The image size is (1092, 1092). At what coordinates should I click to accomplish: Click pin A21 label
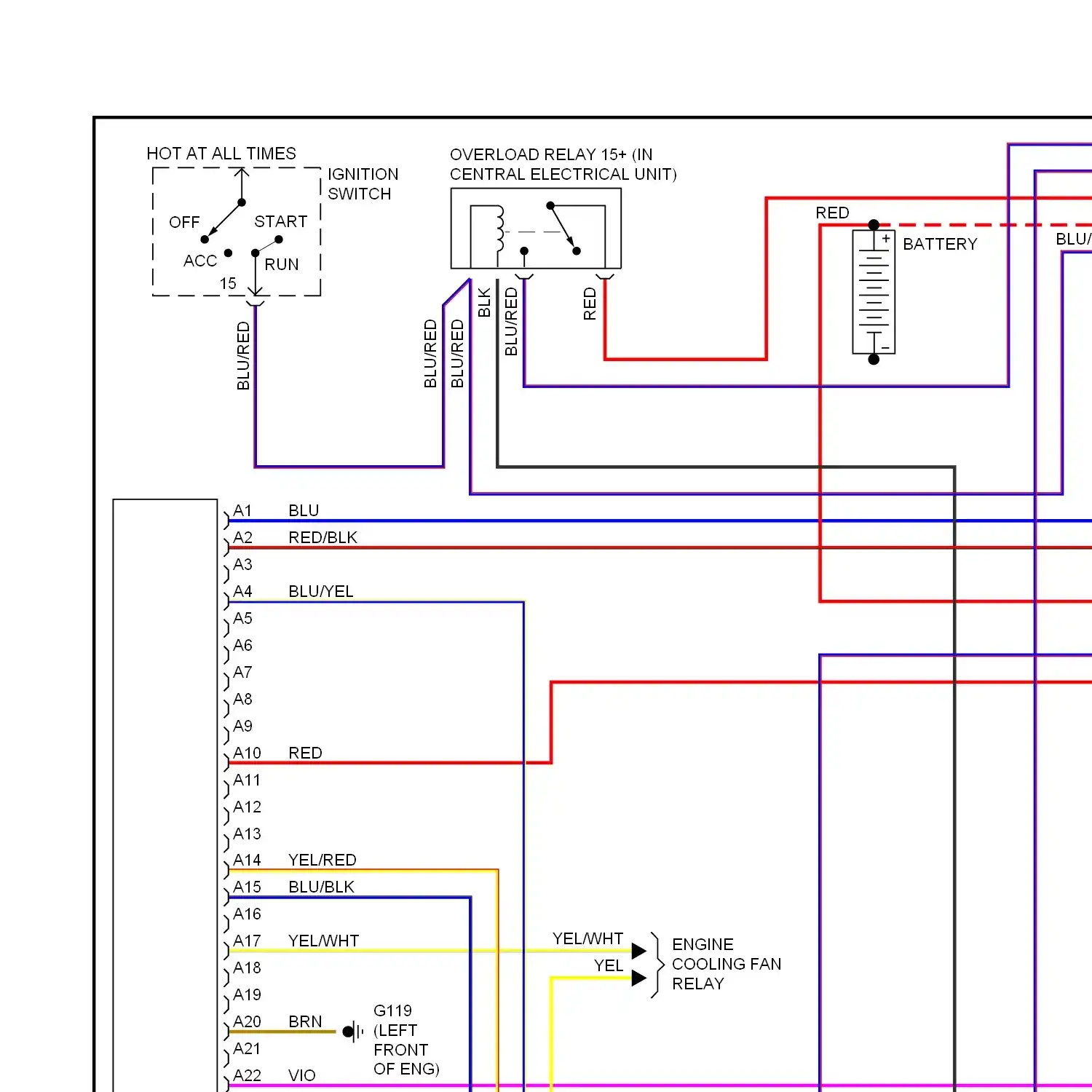(x=247, y=1048)
